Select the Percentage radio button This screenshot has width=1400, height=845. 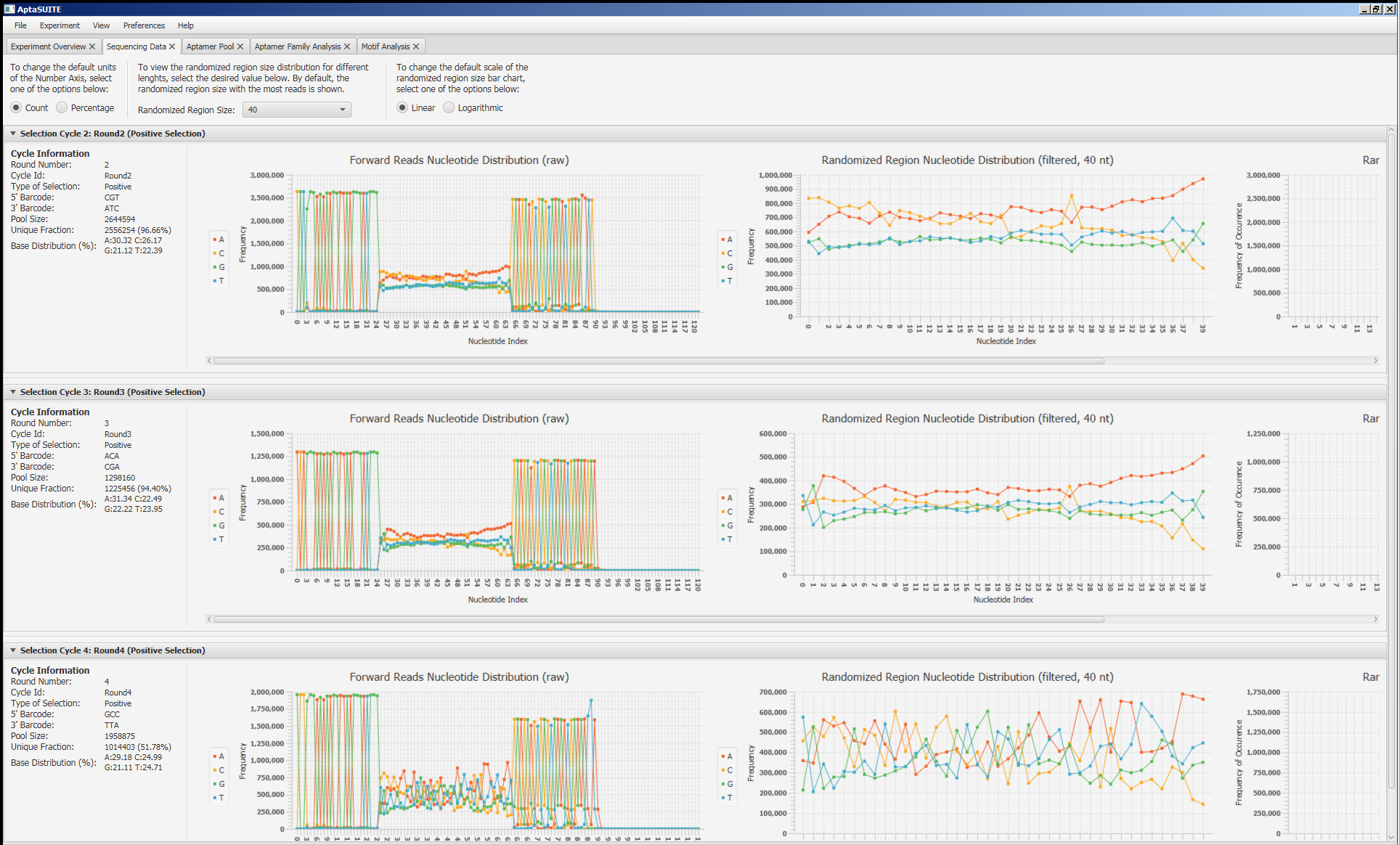tap(62, 107)
